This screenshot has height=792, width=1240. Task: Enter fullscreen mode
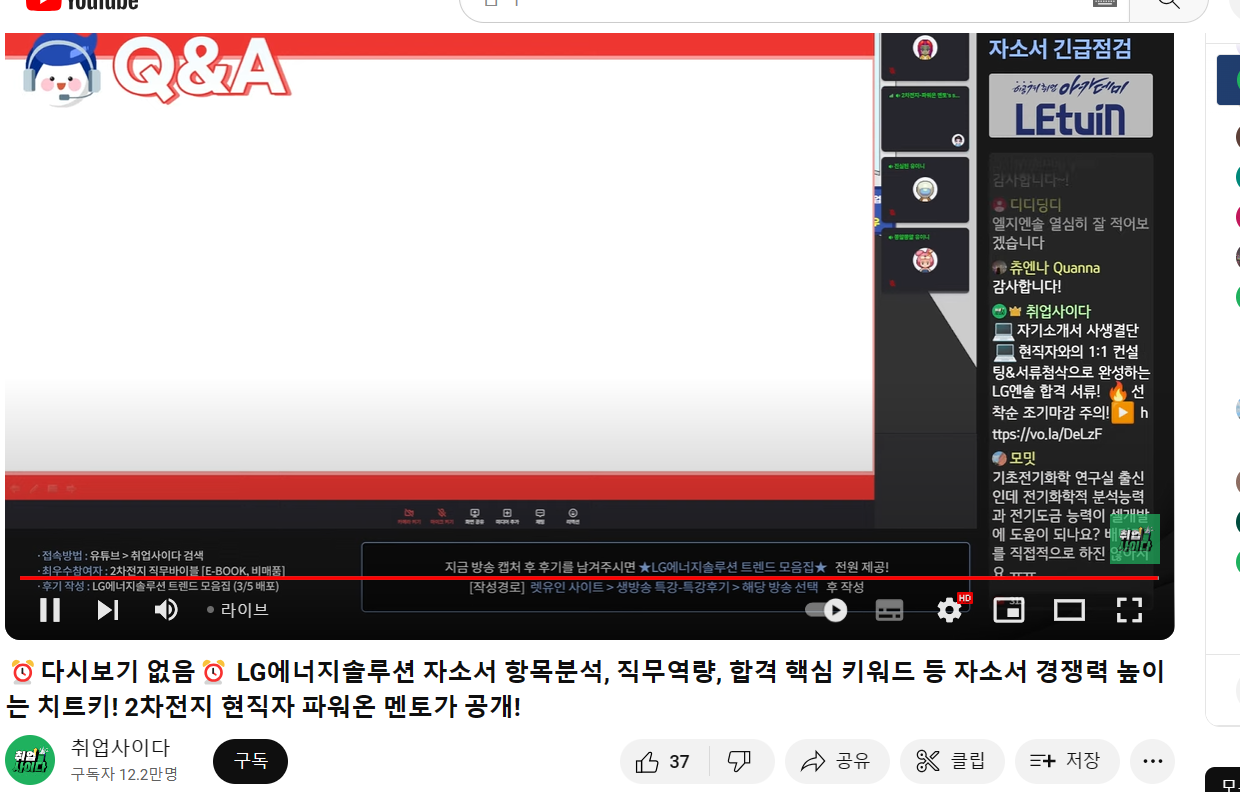pyautogui.click(x=1129, y=610)
